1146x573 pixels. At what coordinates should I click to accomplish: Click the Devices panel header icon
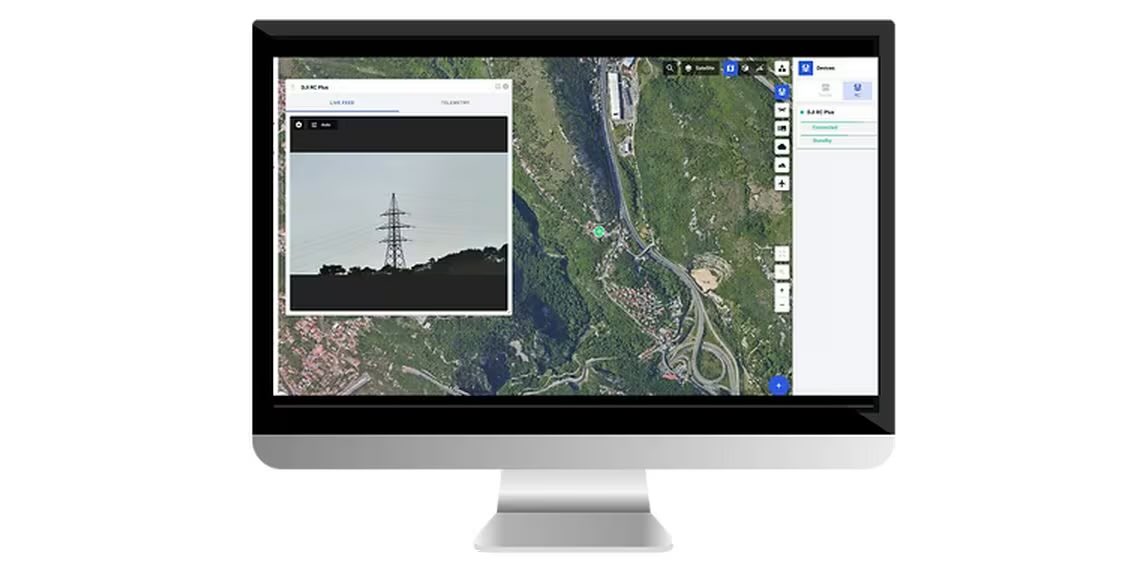(x=805, y=68)
